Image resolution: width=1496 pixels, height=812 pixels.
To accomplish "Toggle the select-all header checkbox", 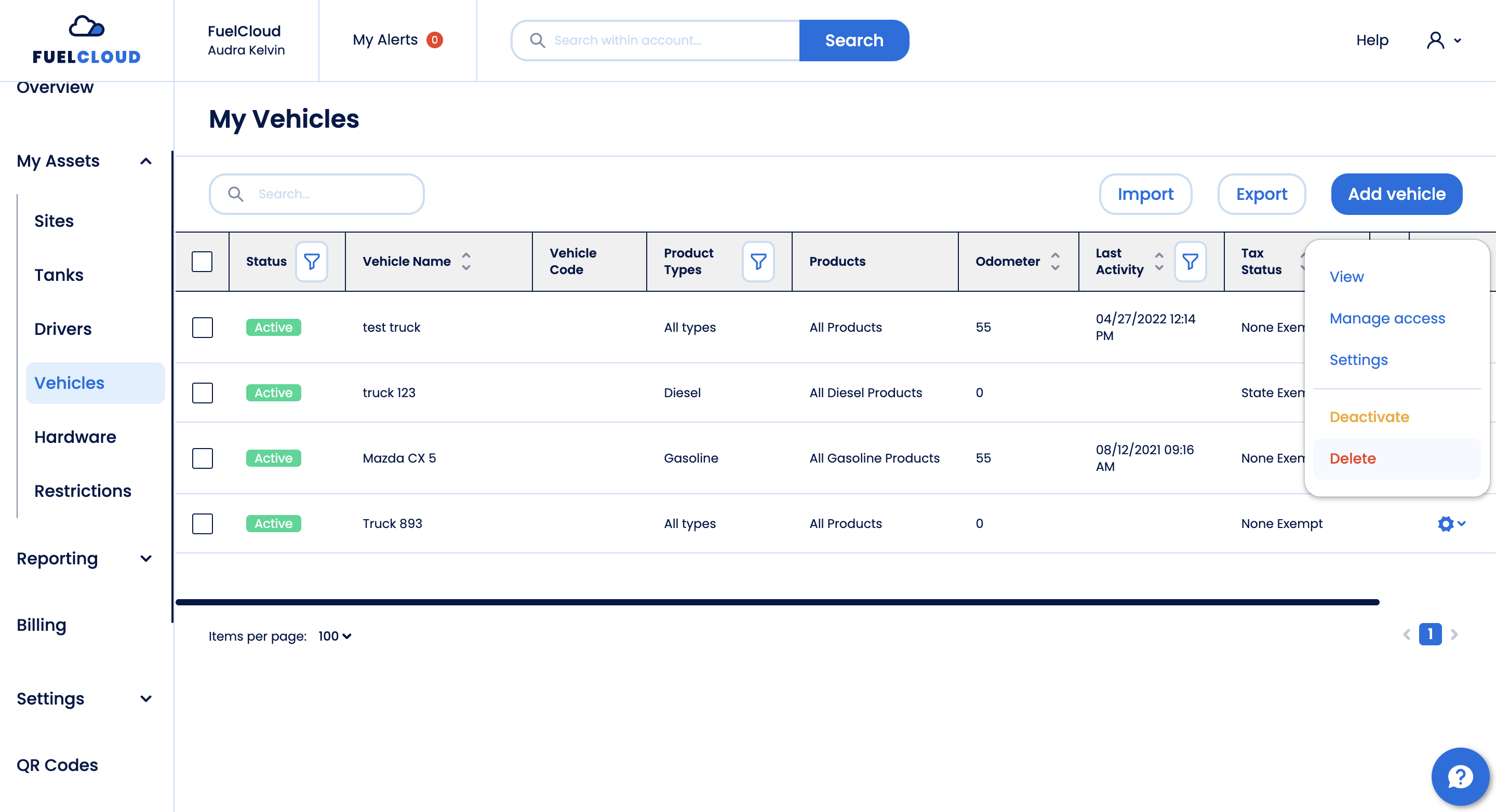I will 202,261.
